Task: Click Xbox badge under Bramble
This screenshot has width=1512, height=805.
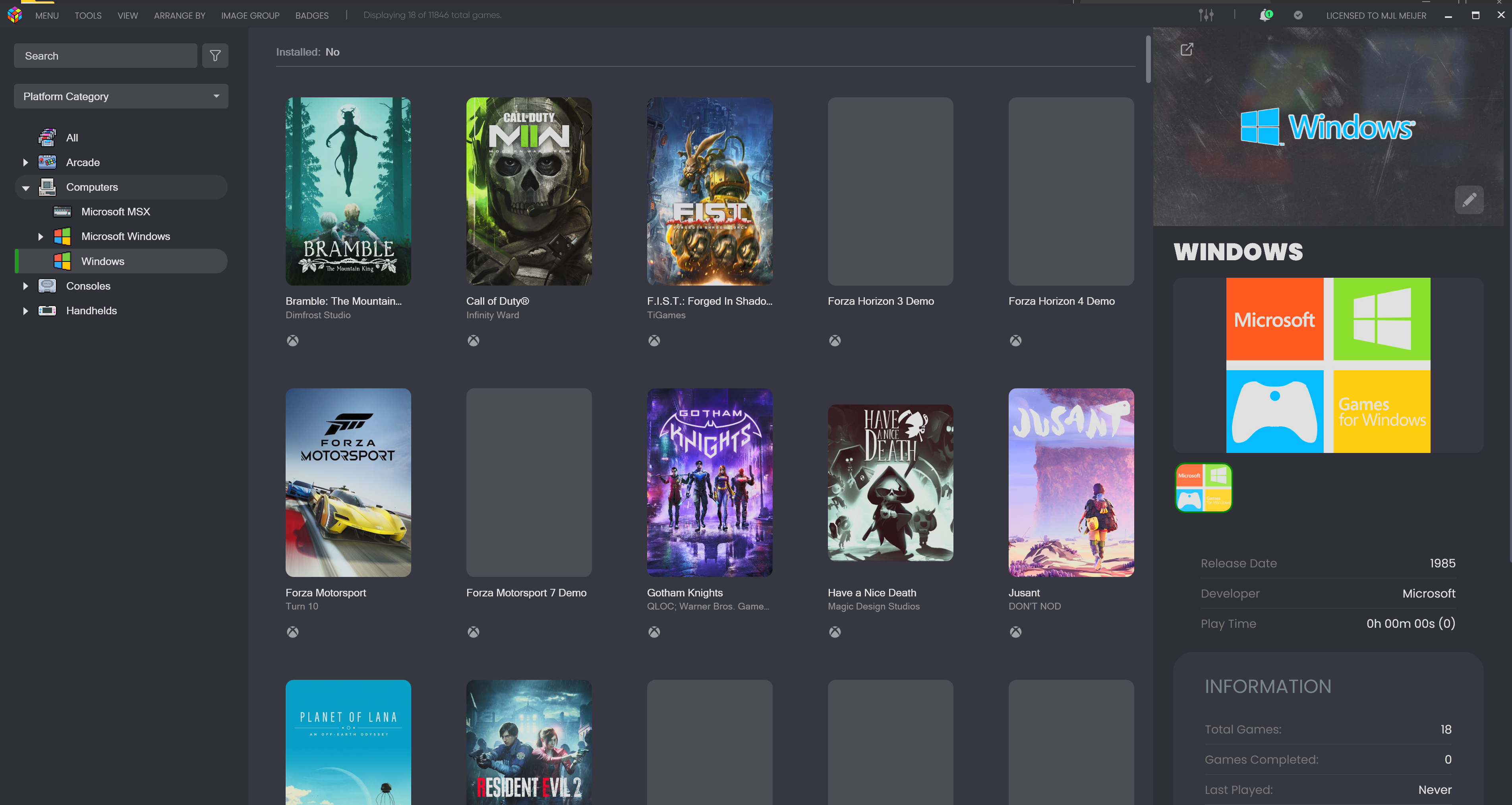Action: [x=292, y=341]
